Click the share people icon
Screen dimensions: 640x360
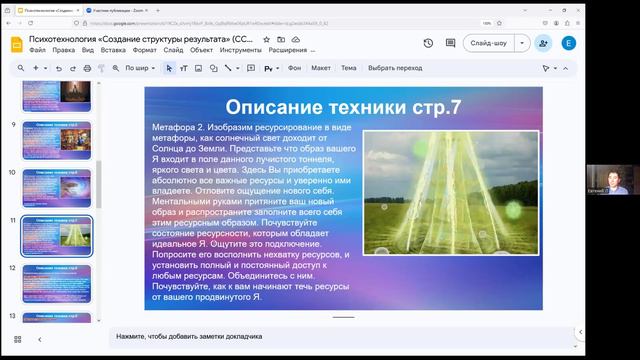coord(543,43)
